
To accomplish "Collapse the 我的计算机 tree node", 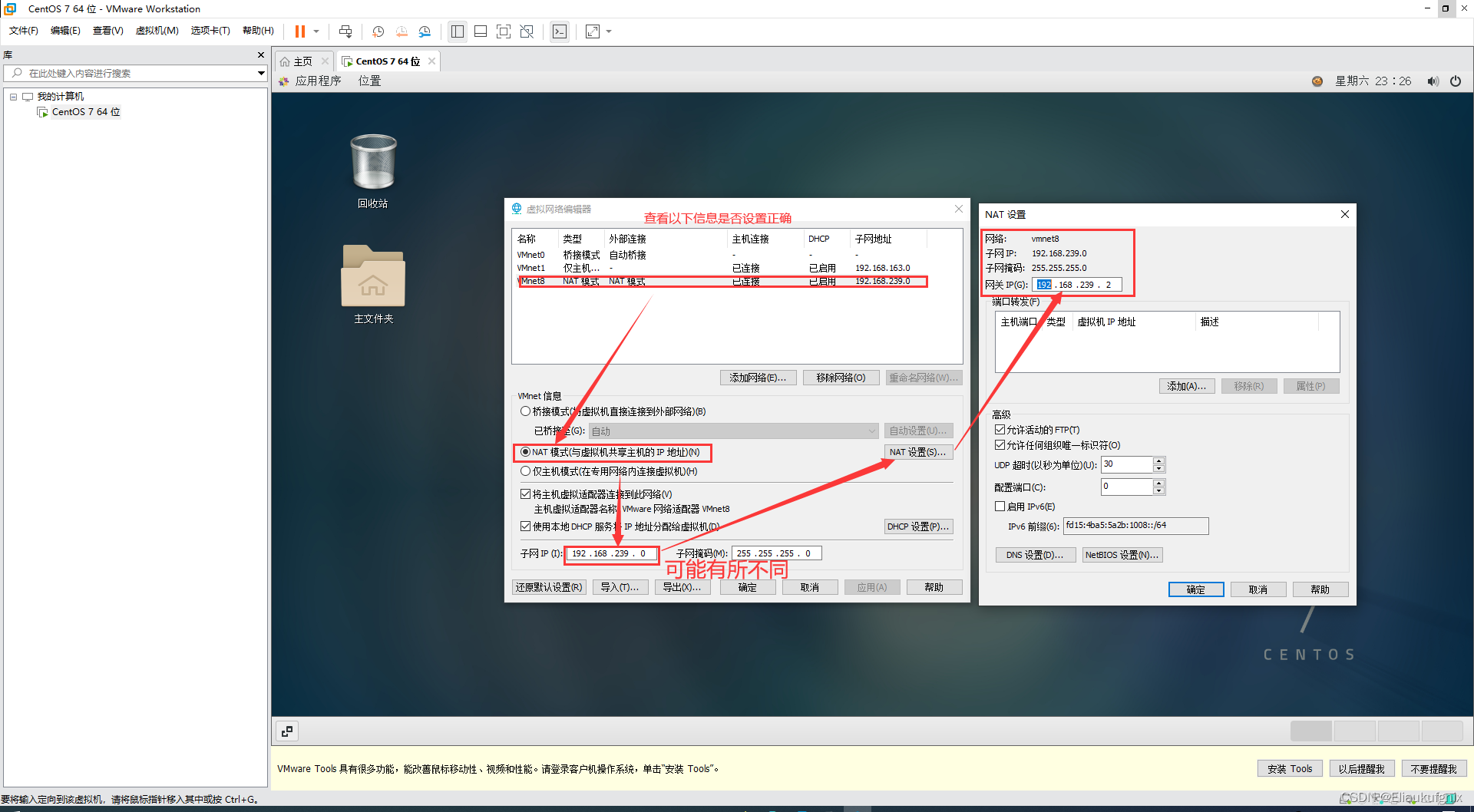I will coord(13,97).
